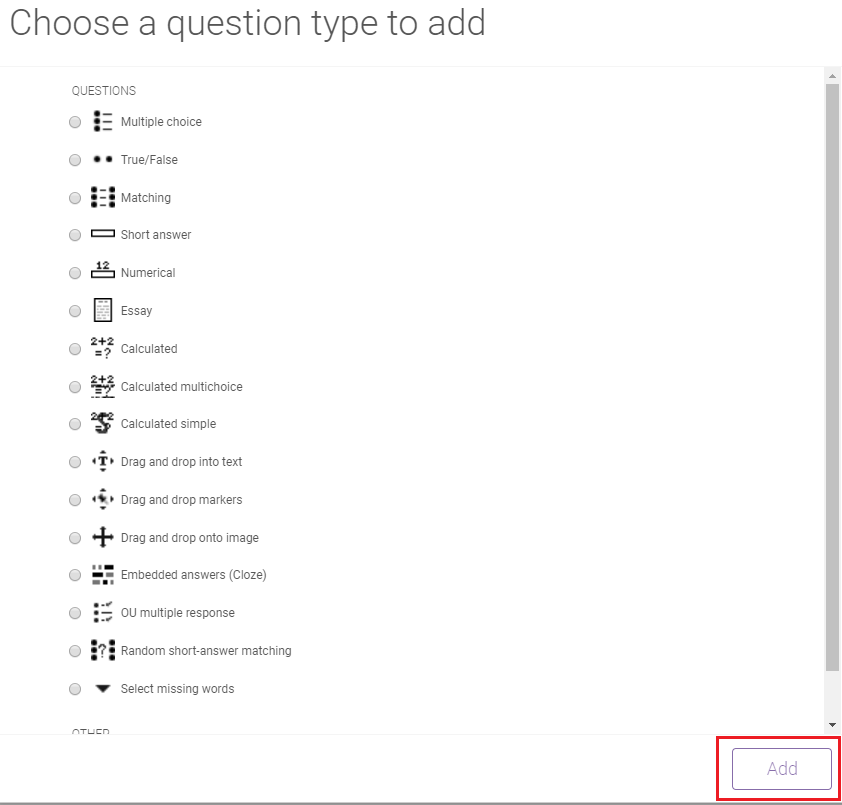
Task: Click the Drag and drop markers icon
Action: tap(102, 499)
